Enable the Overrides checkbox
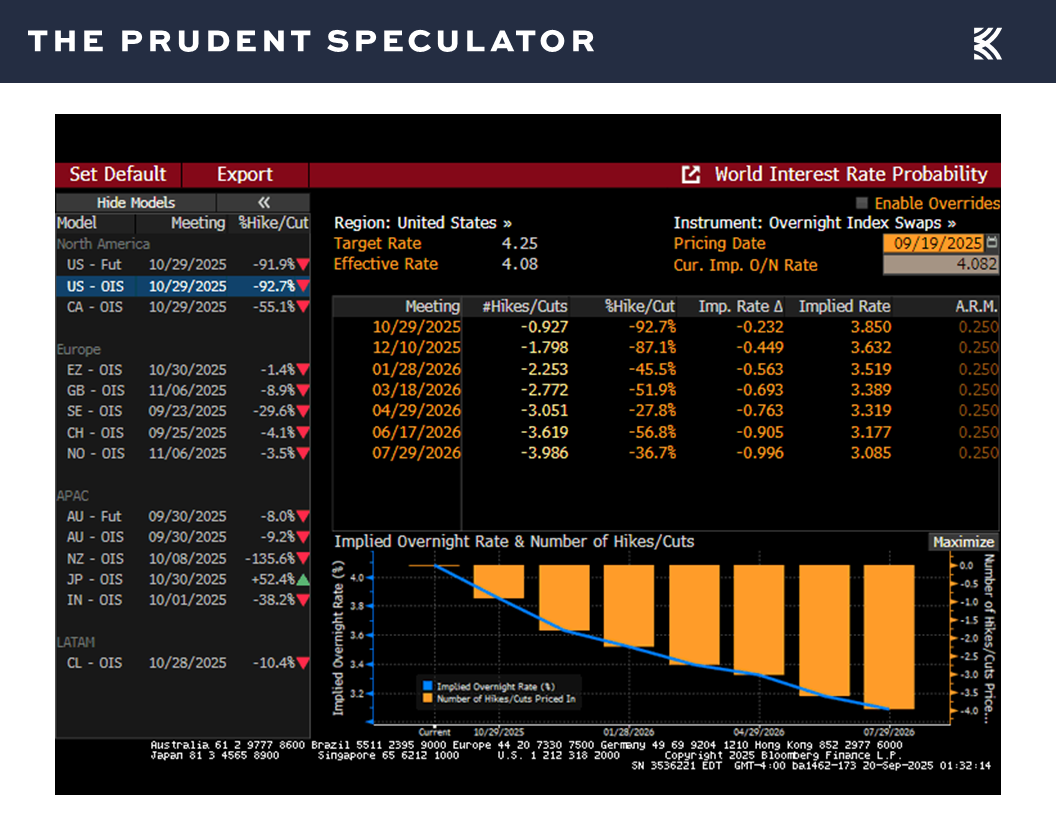Image resolution: width=1056 pixels, height=816 pixels. 862,203
